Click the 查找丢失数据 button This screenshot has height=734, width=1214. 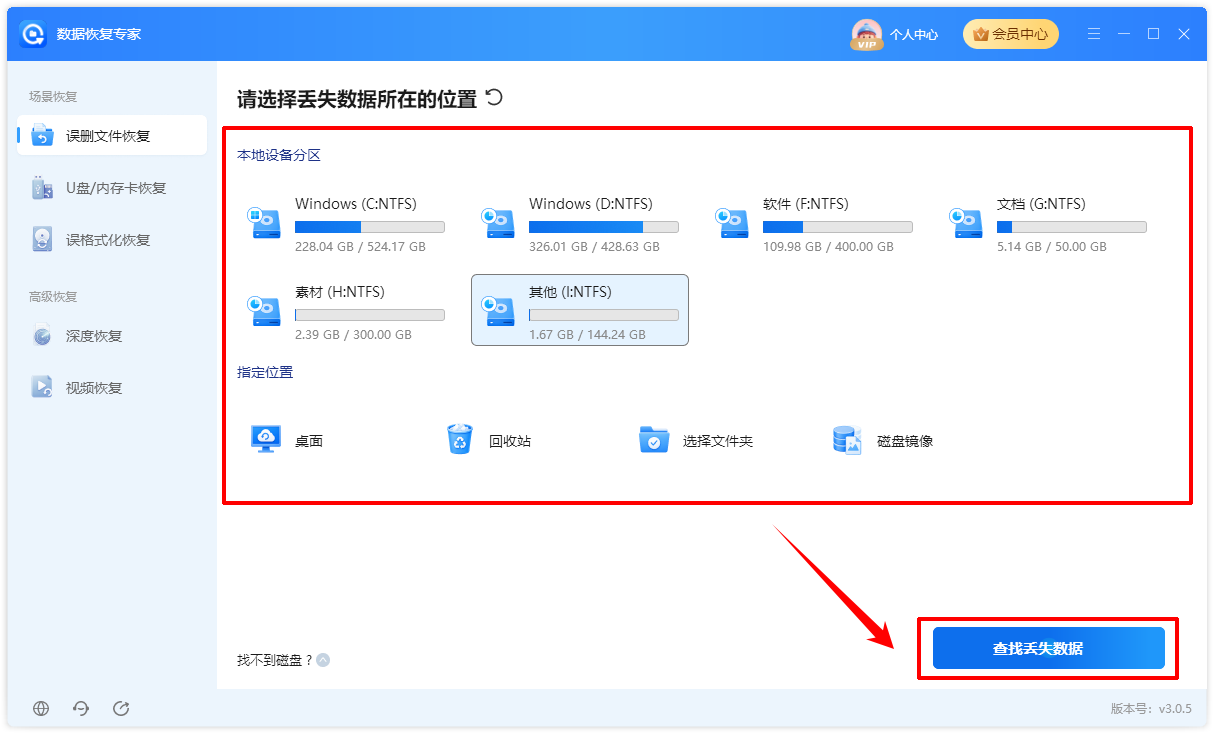1048,648
